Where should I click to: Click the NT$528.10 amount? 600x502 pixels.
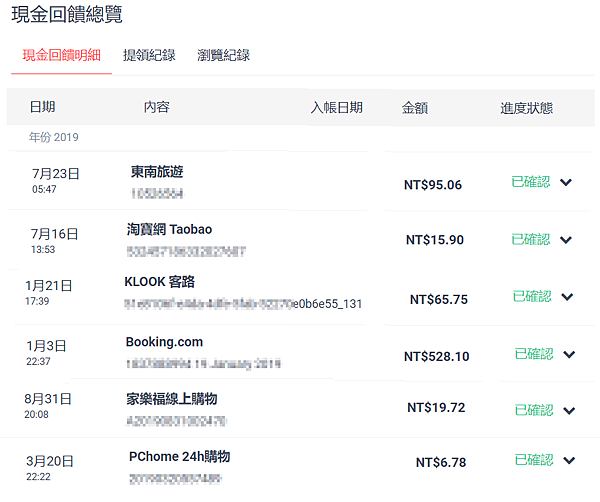(x=436, y=356)
